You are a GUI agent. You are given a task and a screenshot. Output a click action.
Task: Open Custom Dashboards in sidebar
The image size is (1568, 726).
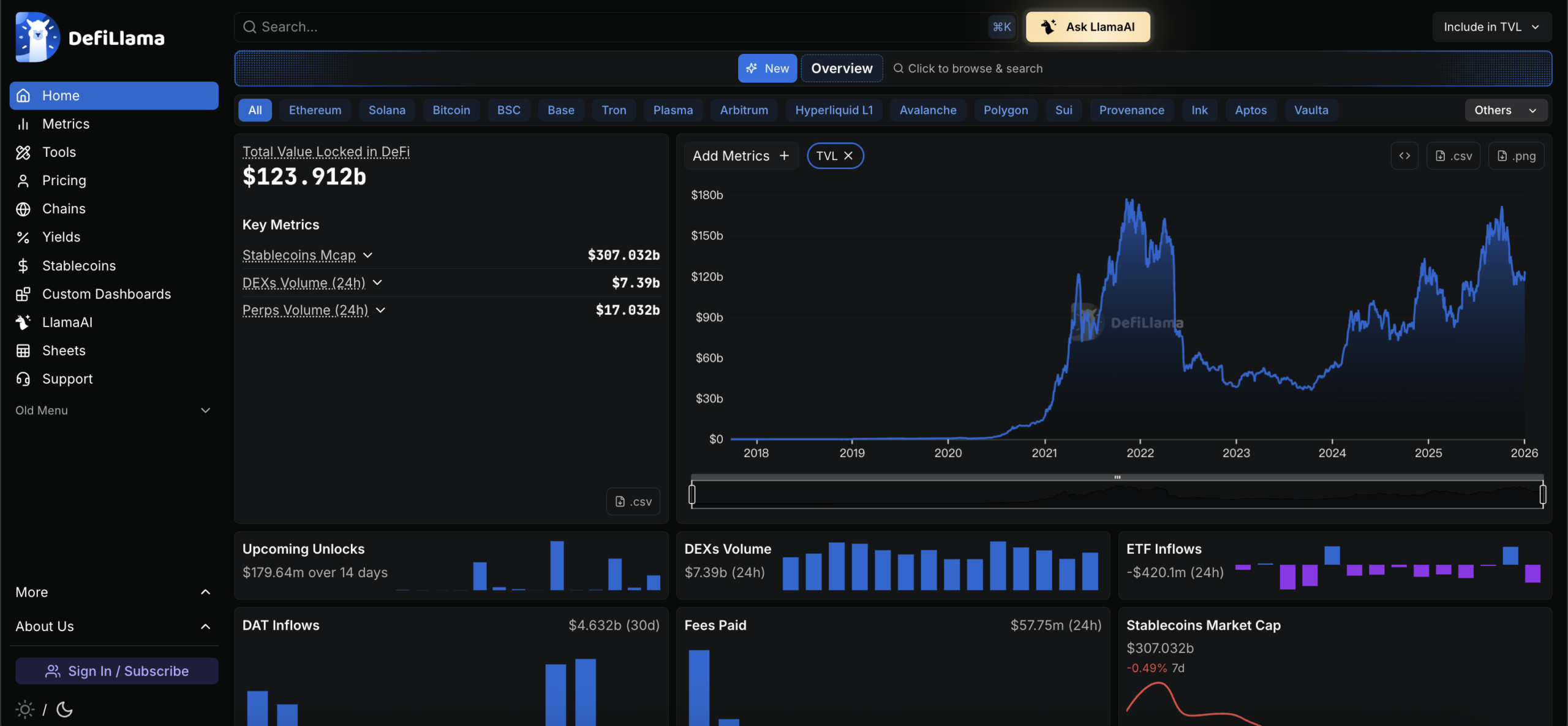click(x=106, y=294)
